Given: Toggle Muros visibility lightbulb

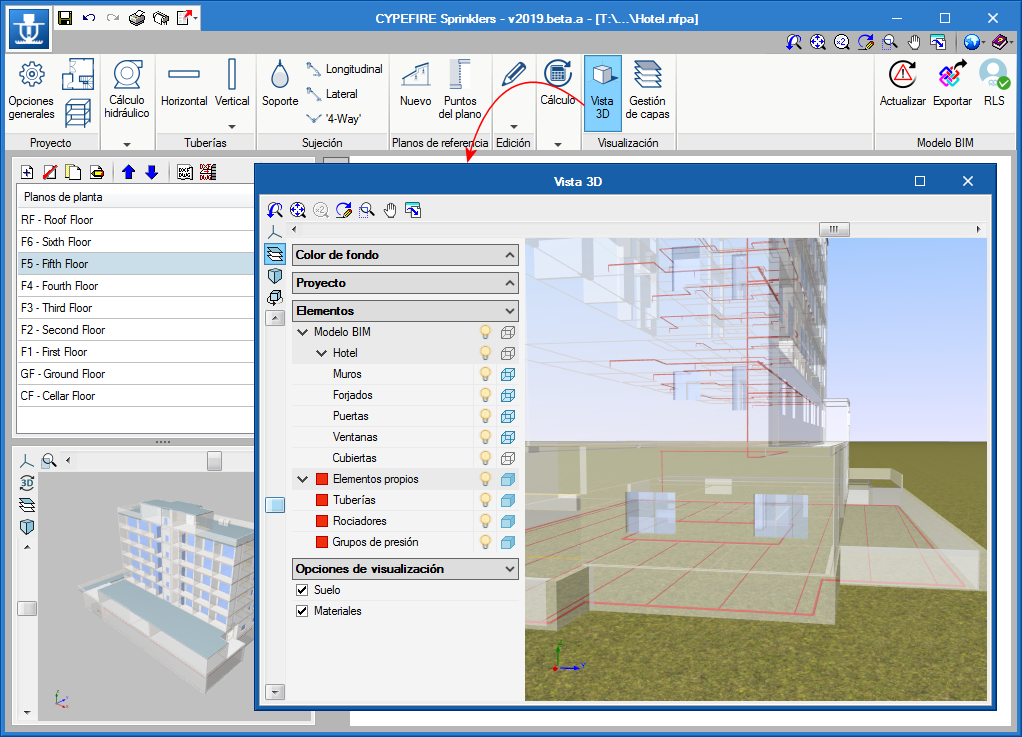Looking at the screenshot, I should [485, 374].
